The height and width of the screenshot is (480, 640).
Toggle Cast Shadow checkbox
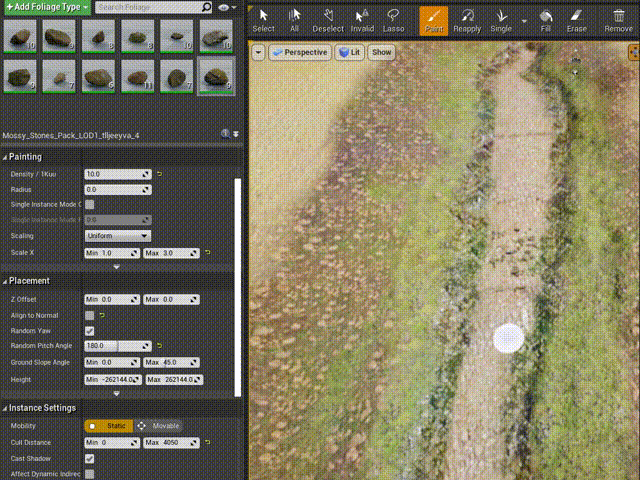pos(89,459)
